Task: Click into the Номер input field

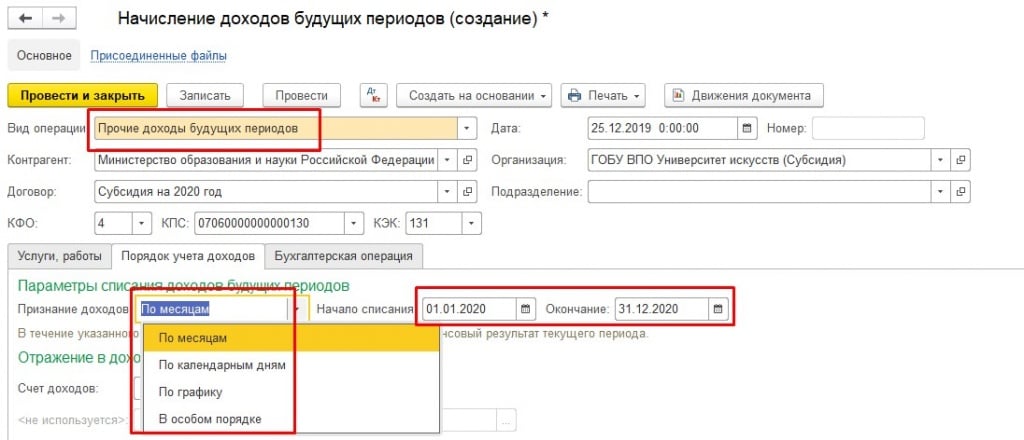Action: click(x=867, y=128)
